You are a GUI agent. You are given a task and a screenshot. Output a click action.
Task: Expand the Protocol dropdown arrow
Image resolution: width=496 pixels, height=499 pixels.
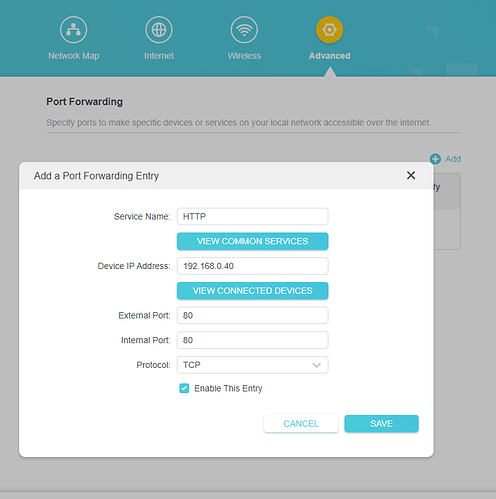(x=316, y=365)
